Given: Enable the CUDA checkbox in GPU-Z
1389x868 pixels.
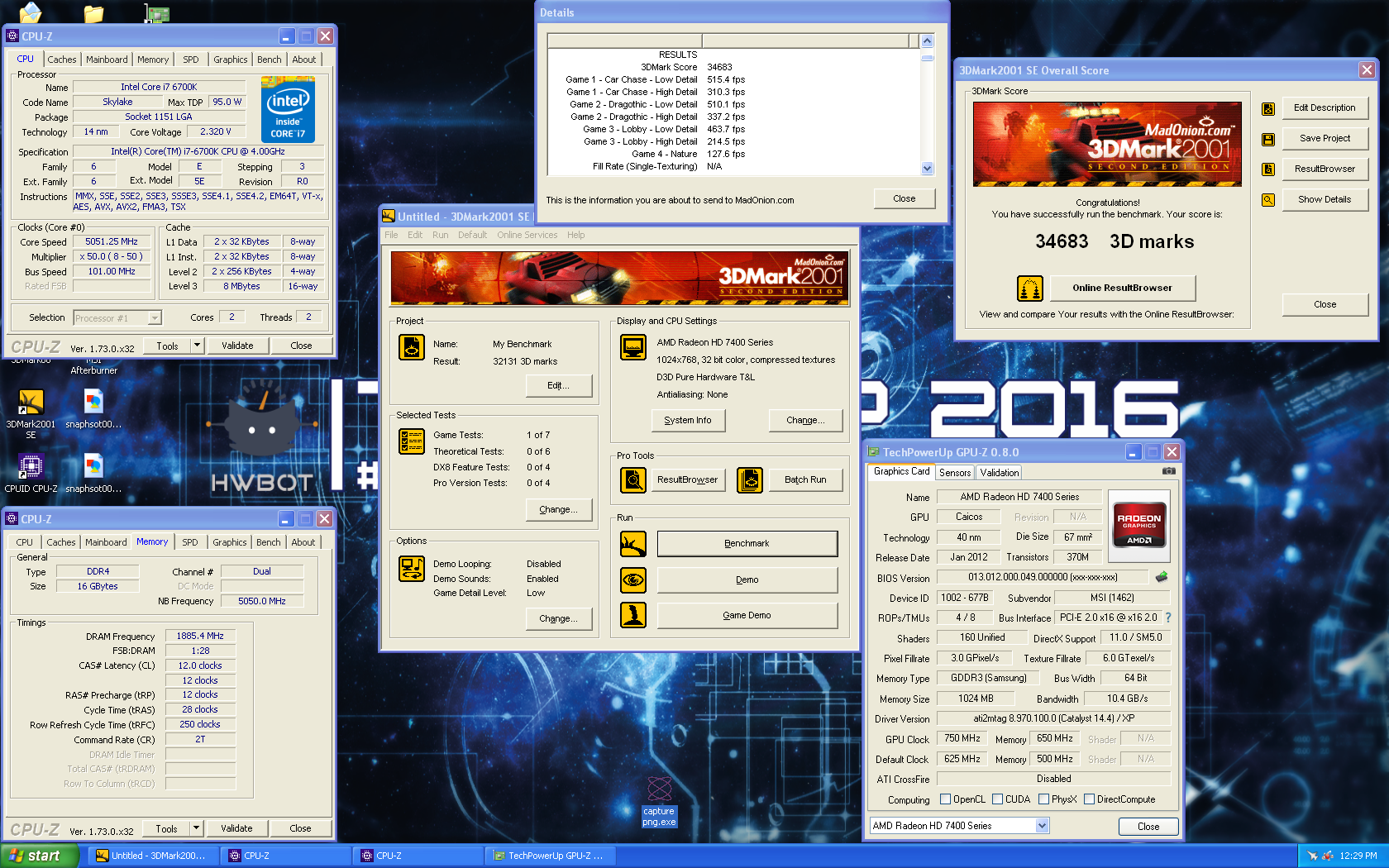Looking at the screenshot, I should tap(997, 799).
